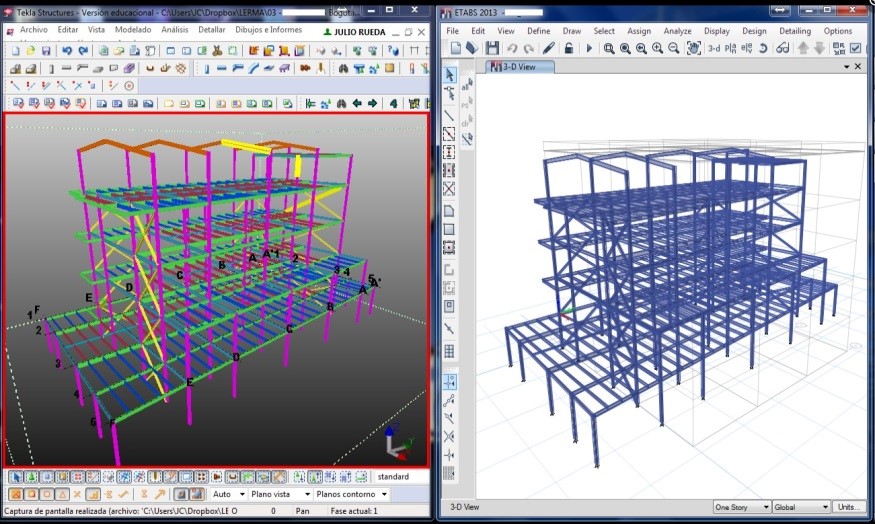Click the ETABS zoom in icon
Viewport: 875px width, 524px height.
tap(657, 49)
